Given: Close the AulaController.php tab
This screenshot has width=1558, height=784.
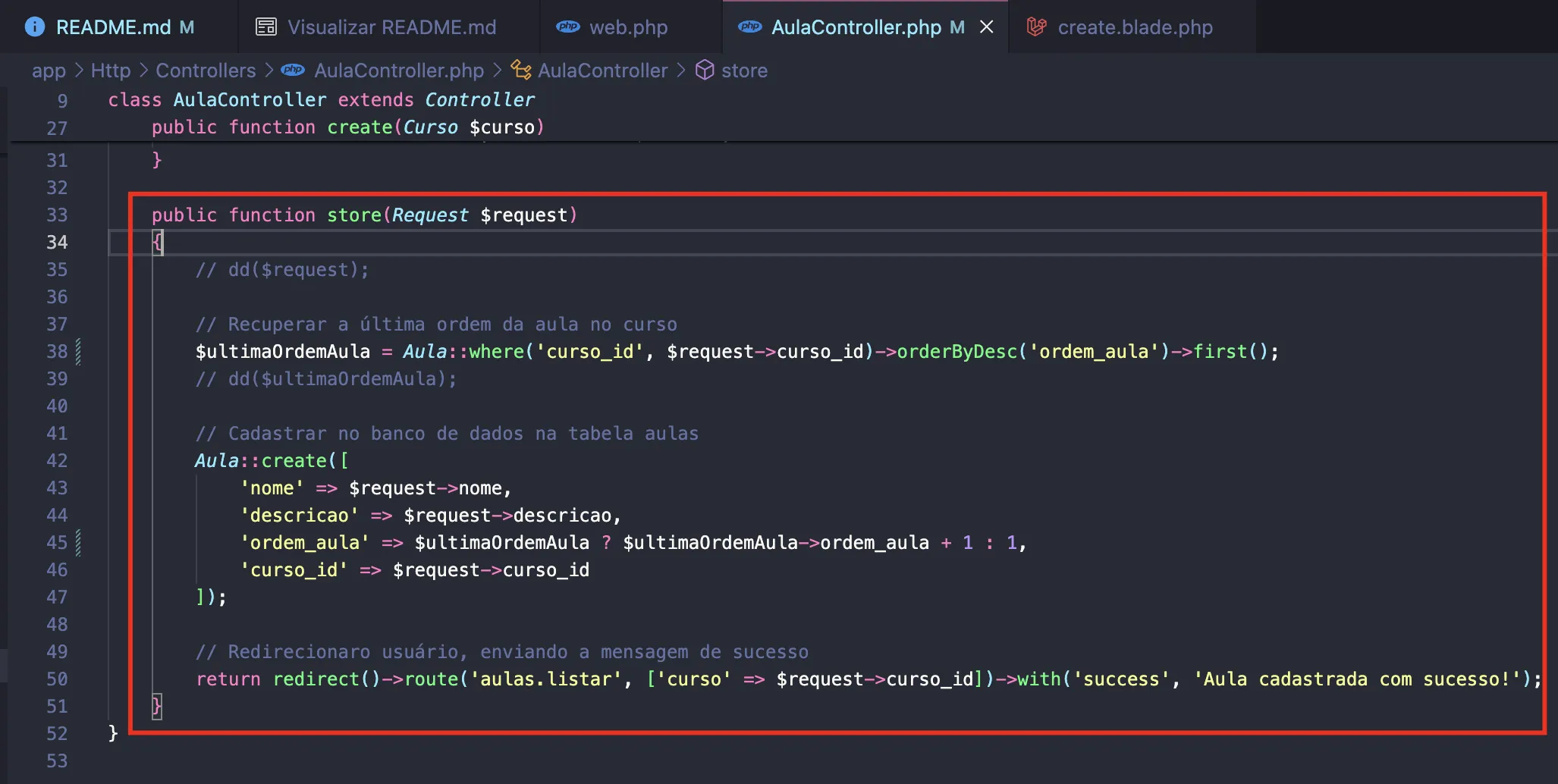Looking at the screenshot, I should click(x=986, y=27).
